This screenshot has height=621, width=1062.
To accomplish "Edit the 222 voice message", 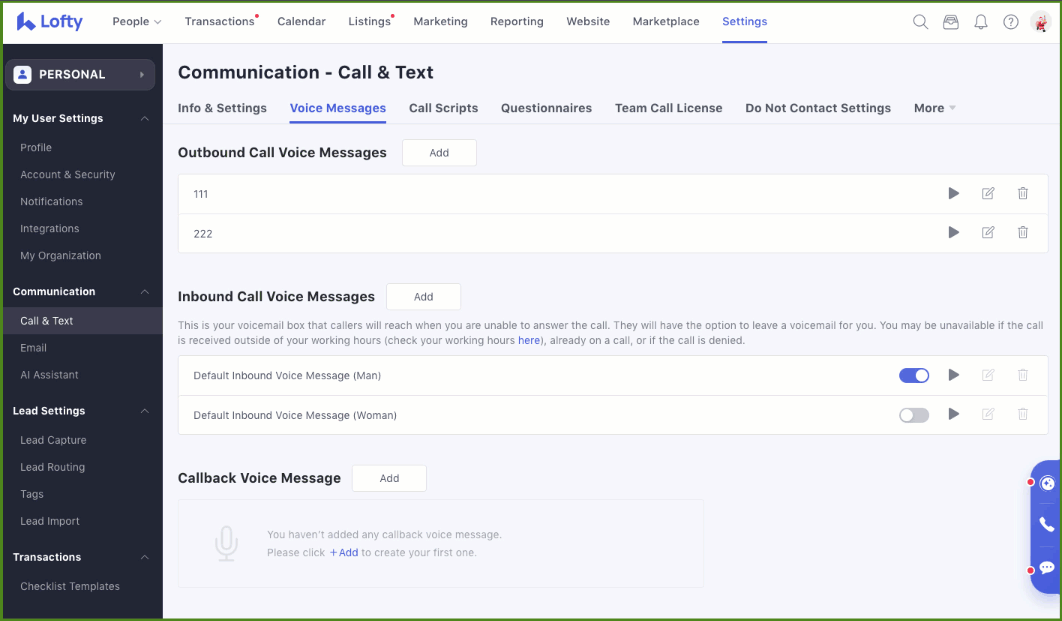I will [x=988, y=233].
